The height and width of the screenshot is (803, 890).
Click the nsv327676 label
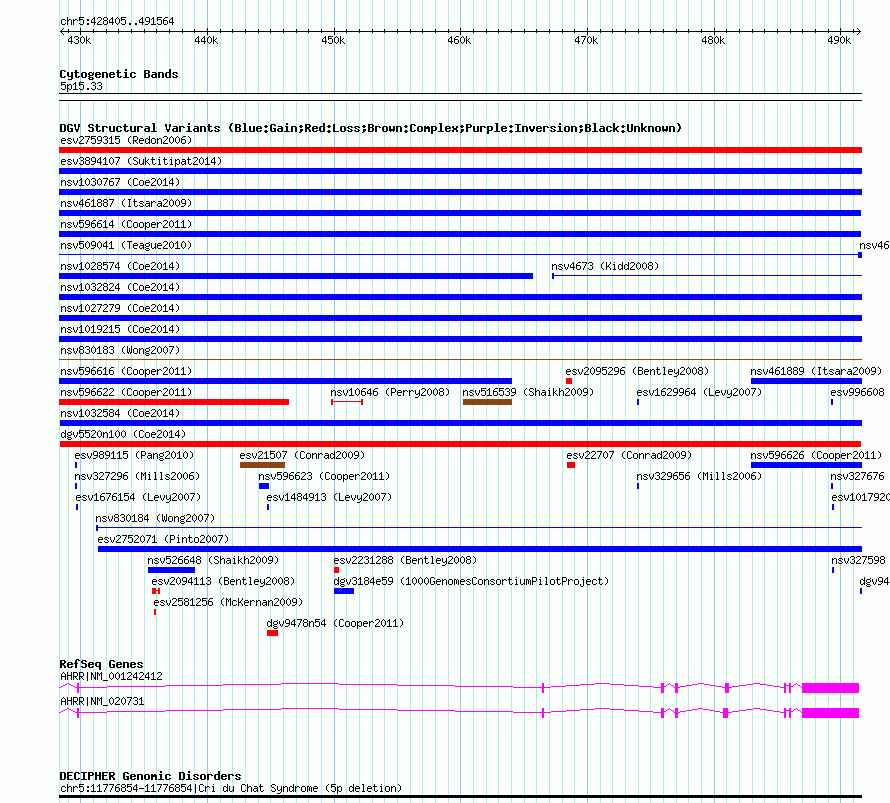857,476
